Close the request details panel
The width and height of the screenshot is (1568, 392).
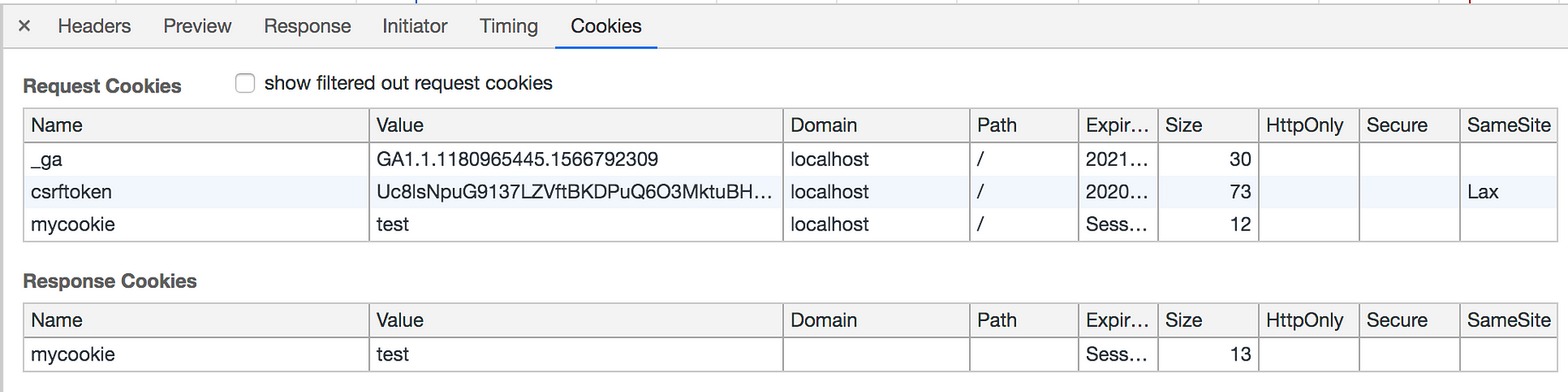click(x=25, y=26)
